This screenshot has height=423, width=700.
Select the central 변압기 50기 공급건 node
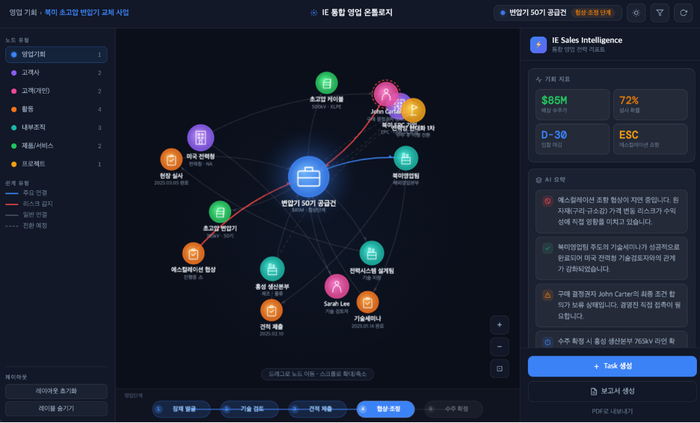[x=308, y=177]
